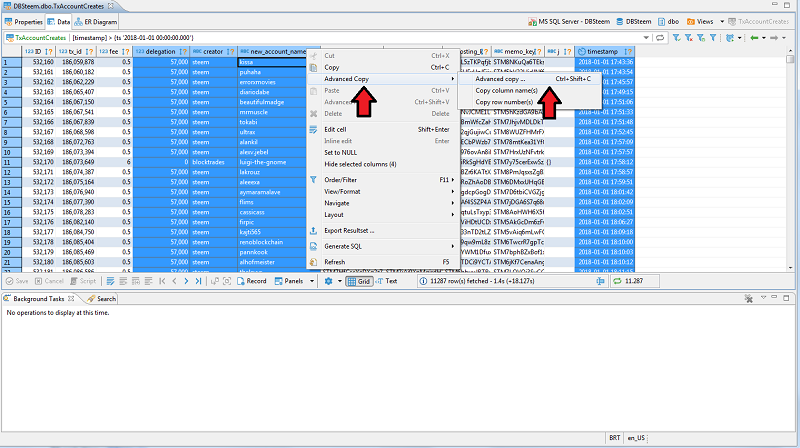Click sort icon on timestamp column
The width and height of the screenshot is (800, 448).
click(x=628, y=52)
